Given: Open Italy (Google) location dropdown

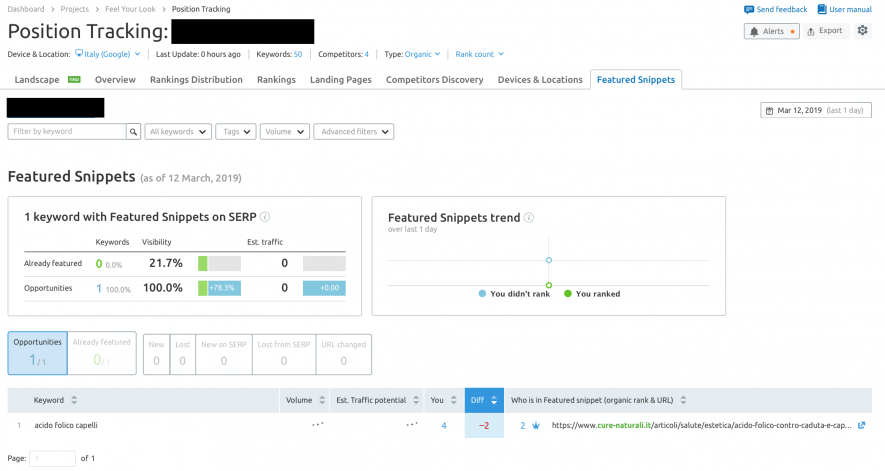Looking at the screenshot, I should coord(108,54).
